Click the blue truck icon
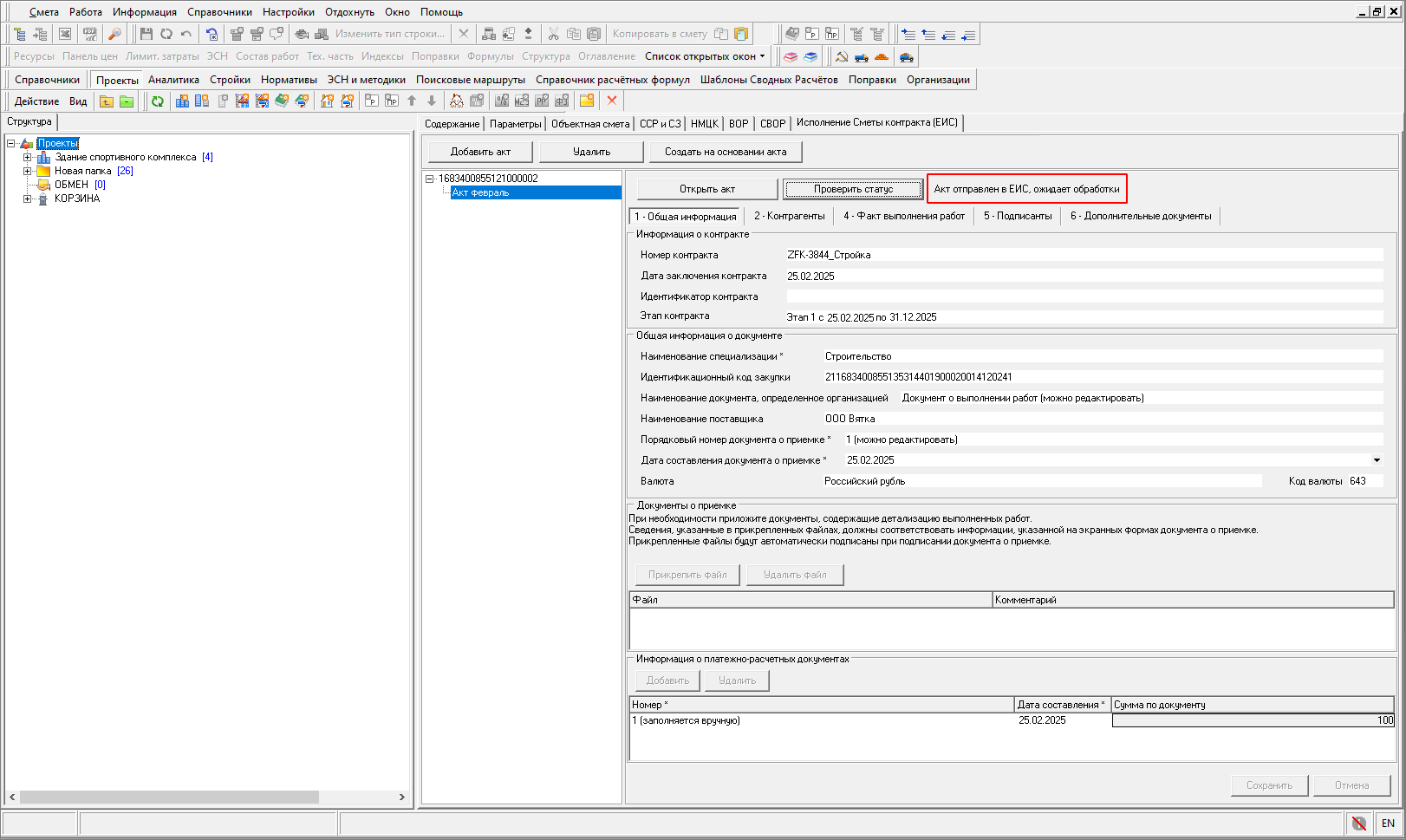 click(x=861, y=56)
